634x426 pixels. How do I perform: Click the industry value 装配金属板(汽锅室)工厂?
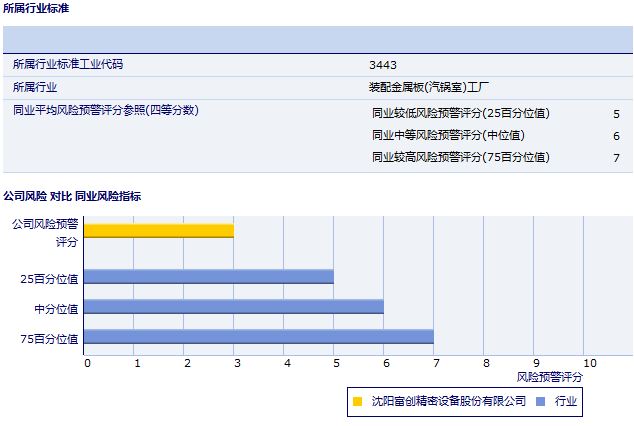pyautogui.click(x=429, y=87)
